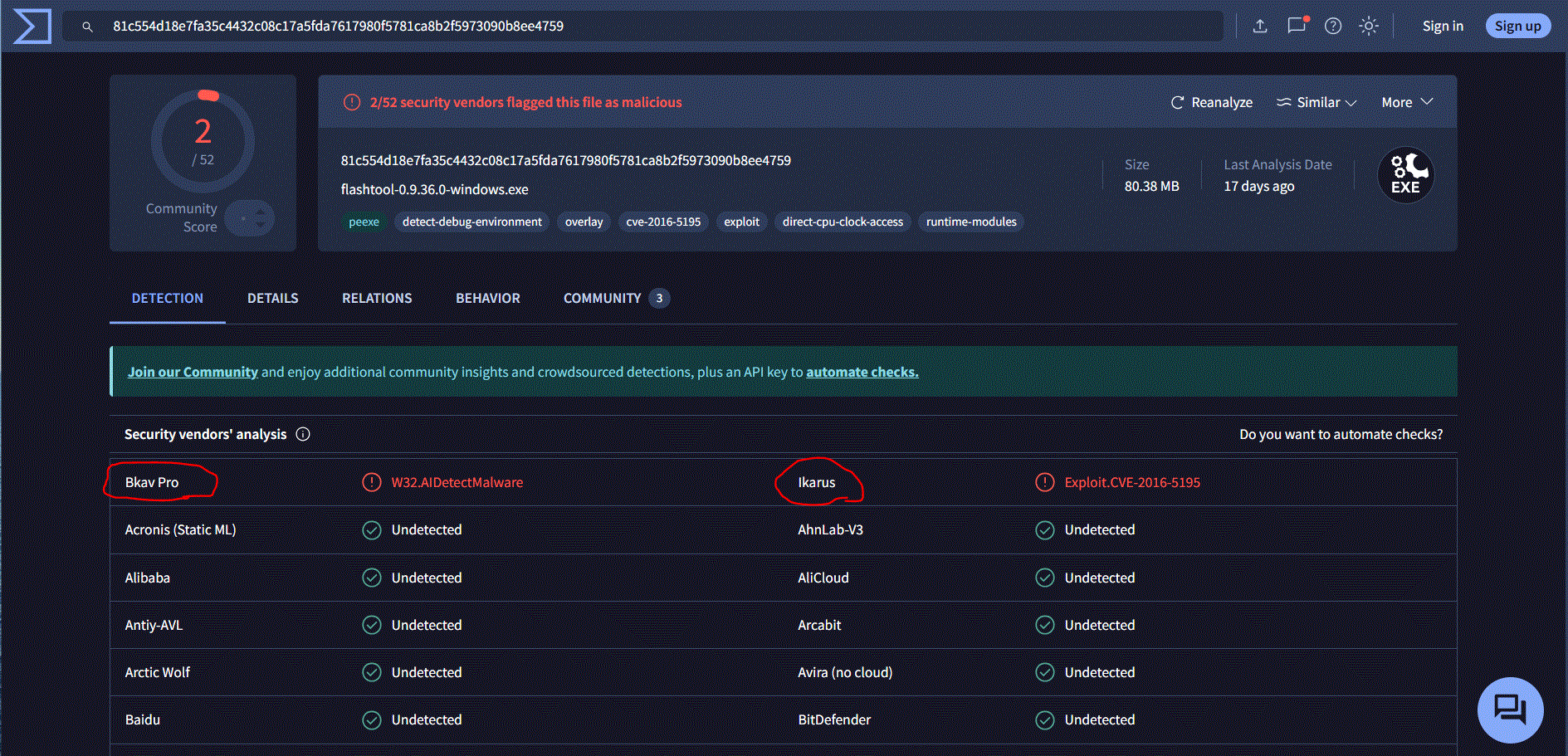
Task: Expand the Community Score voting control
Action: [250, 217]
